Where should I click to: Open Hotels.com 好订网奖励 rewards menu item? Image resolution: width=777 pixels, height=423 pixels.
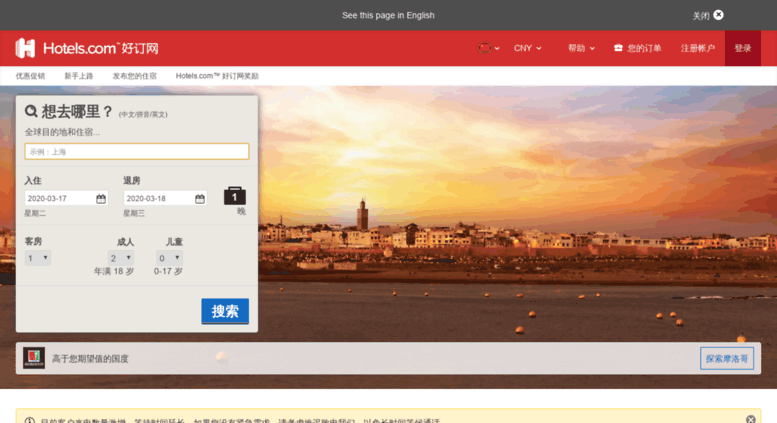pyautogui.click(x=217, y=76)
